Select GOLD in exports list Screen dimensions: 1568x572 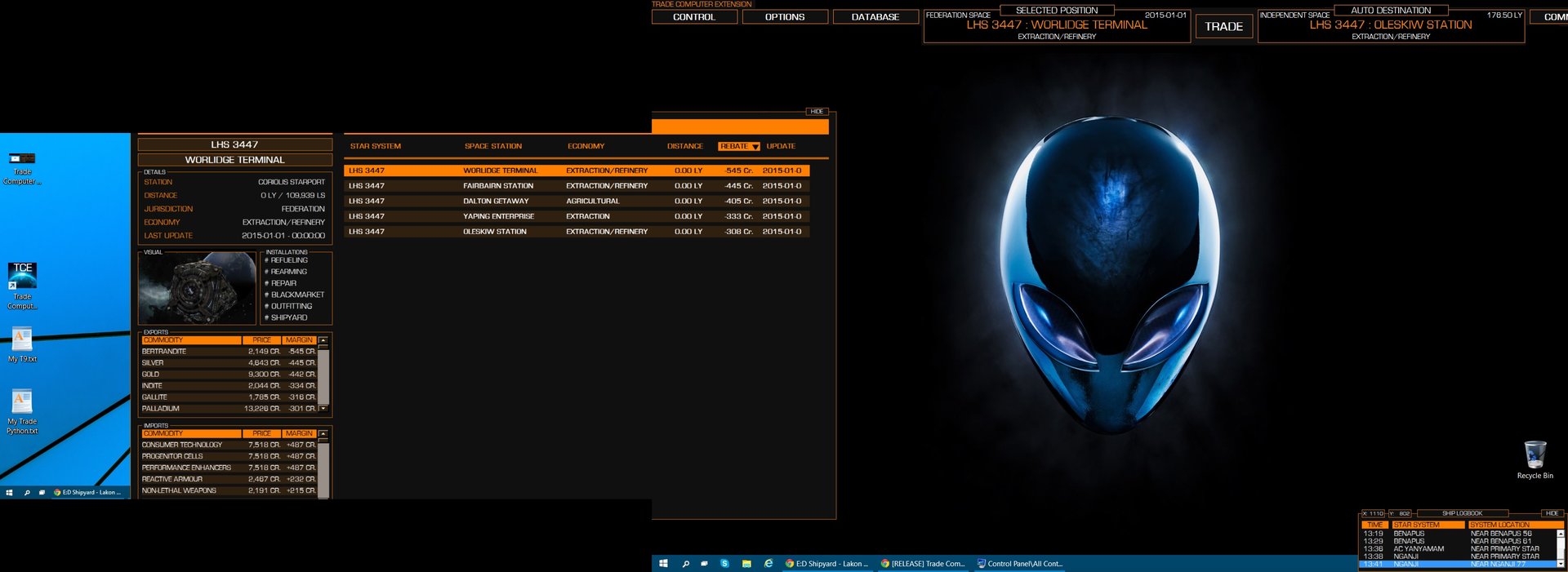click(x=229, y=375)
